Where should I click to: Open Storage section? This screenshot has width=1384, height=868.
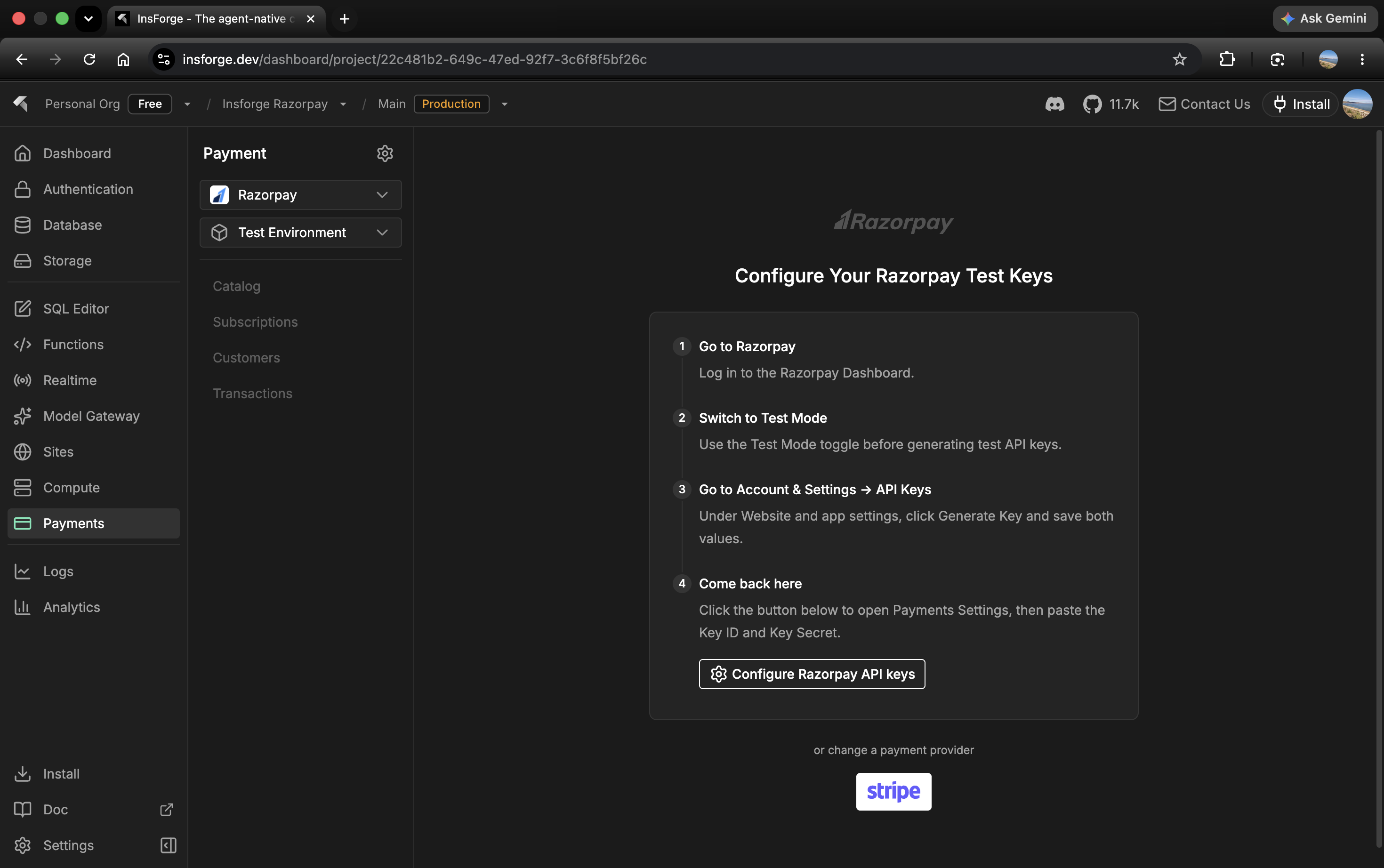click(x=94, y=261)
